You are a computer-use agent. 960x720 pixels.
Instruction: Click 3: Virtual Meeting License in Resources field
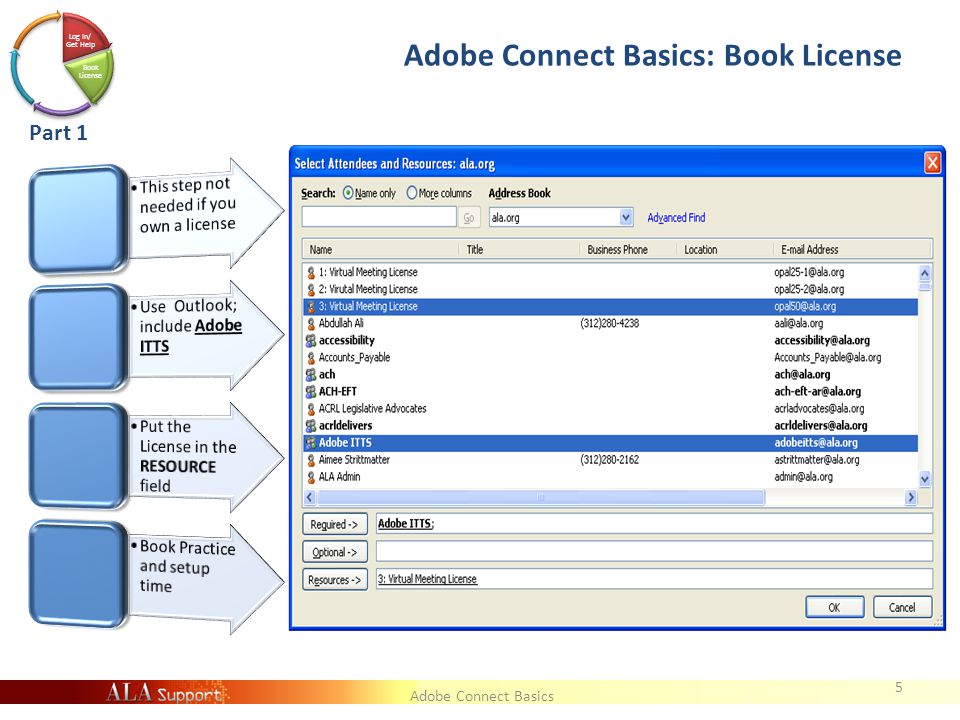(x=427, y=579)
